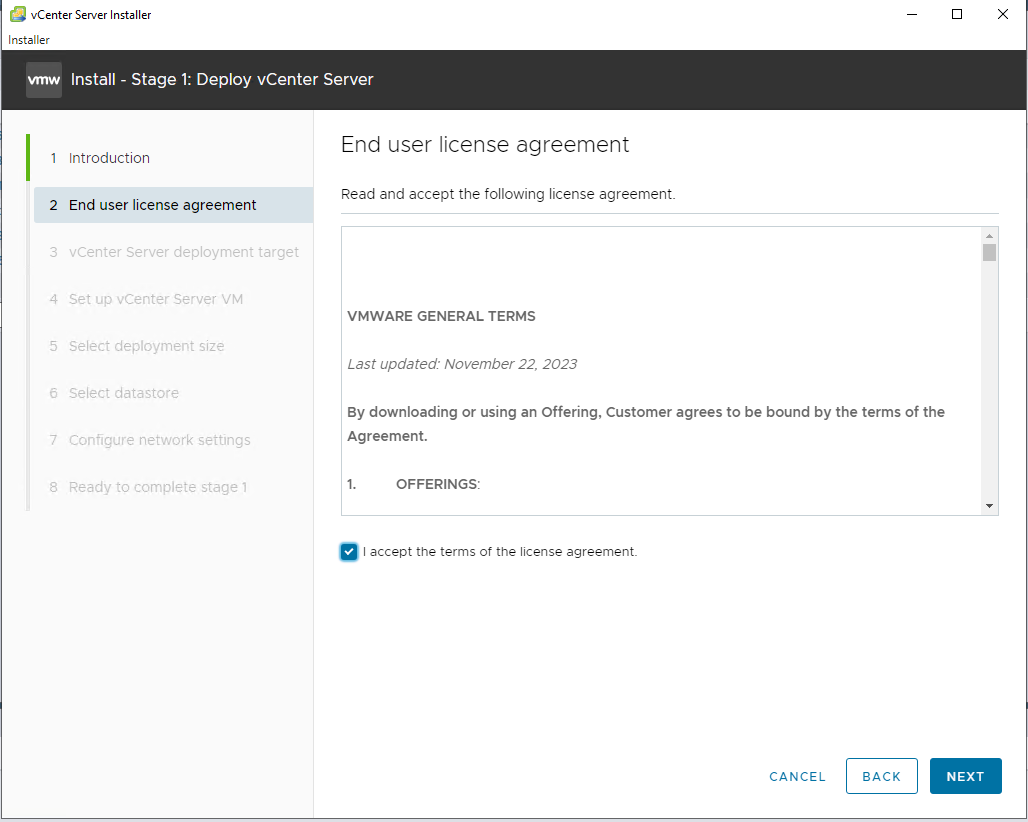Close the vCenter Server Installer window
Screen dimensions: 1028x822
1003,14
